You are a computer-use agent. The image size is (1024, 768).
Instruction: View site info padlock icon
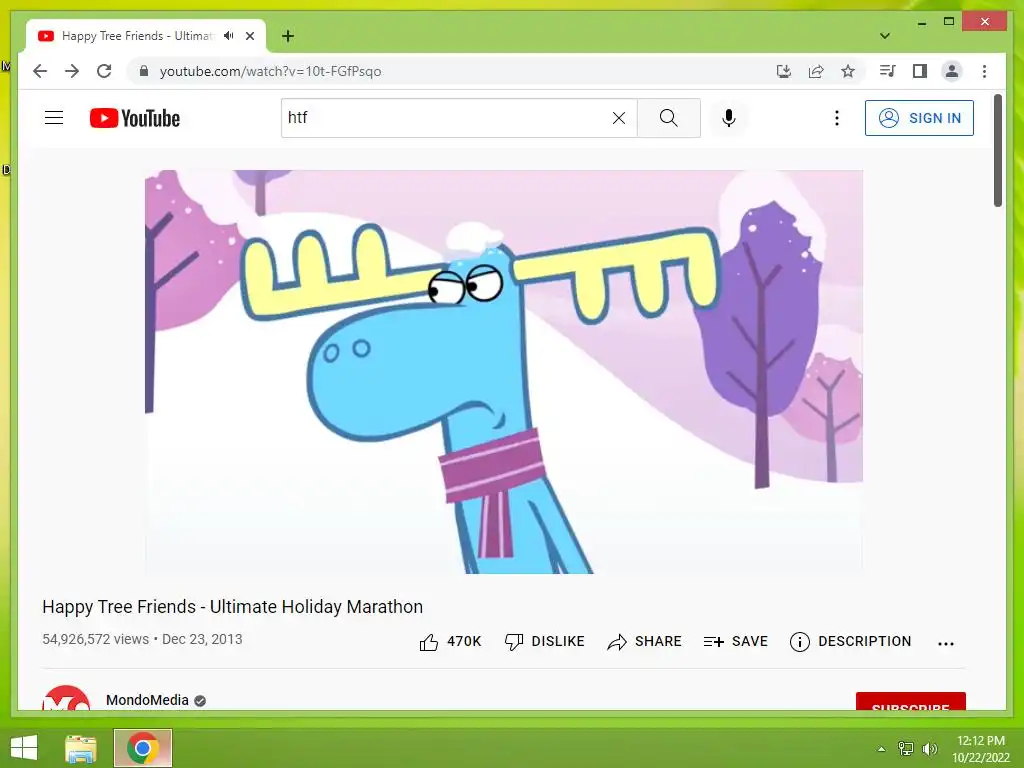pyautogui.click(x=144, y=71)
